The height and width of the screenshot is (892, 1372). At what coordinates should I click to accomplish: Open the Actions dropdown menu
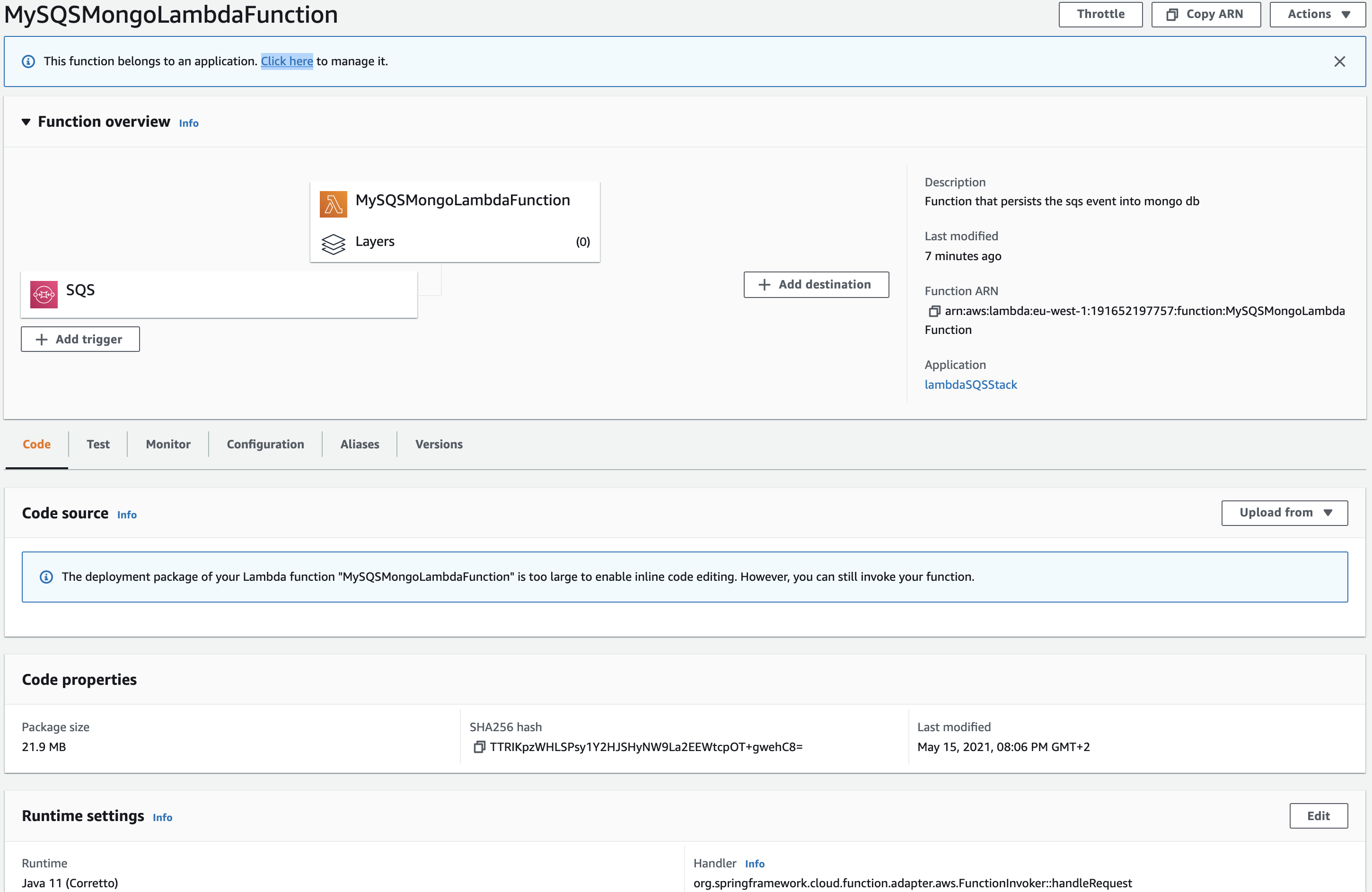1318,14
